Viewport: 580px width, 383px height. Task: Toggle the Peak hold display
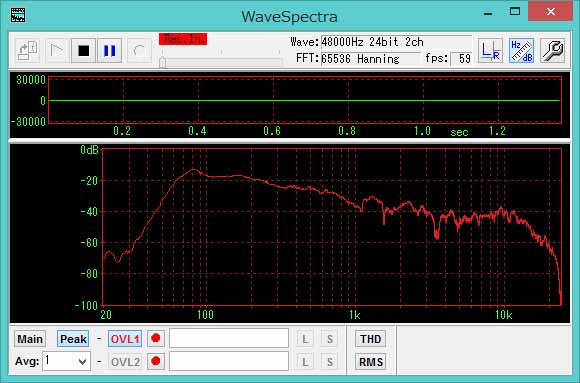tap(73, 339)
